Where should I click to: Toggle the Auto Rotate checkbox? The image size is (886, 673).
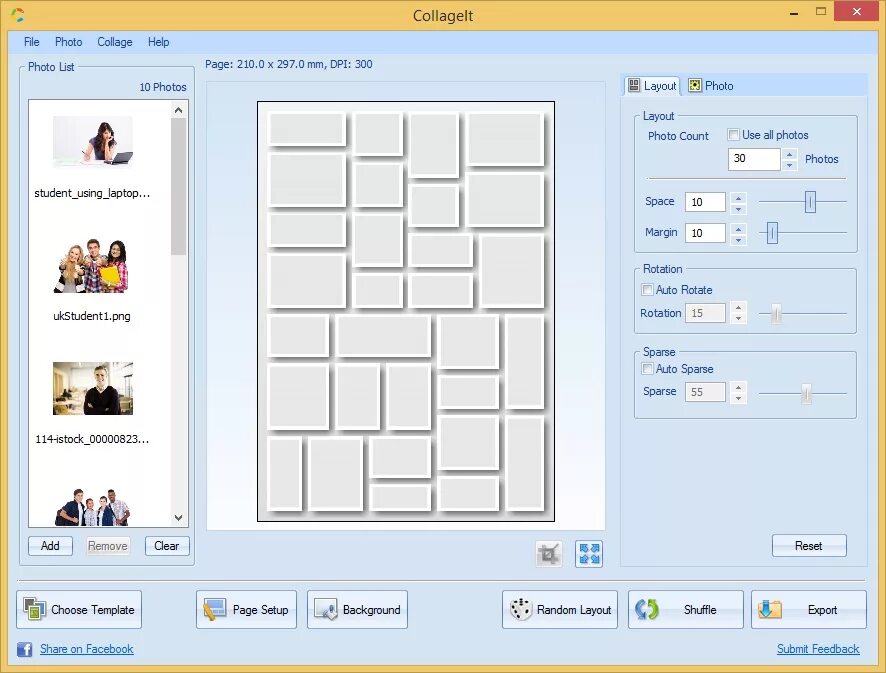pyautogui.click(x=648, y=290)
